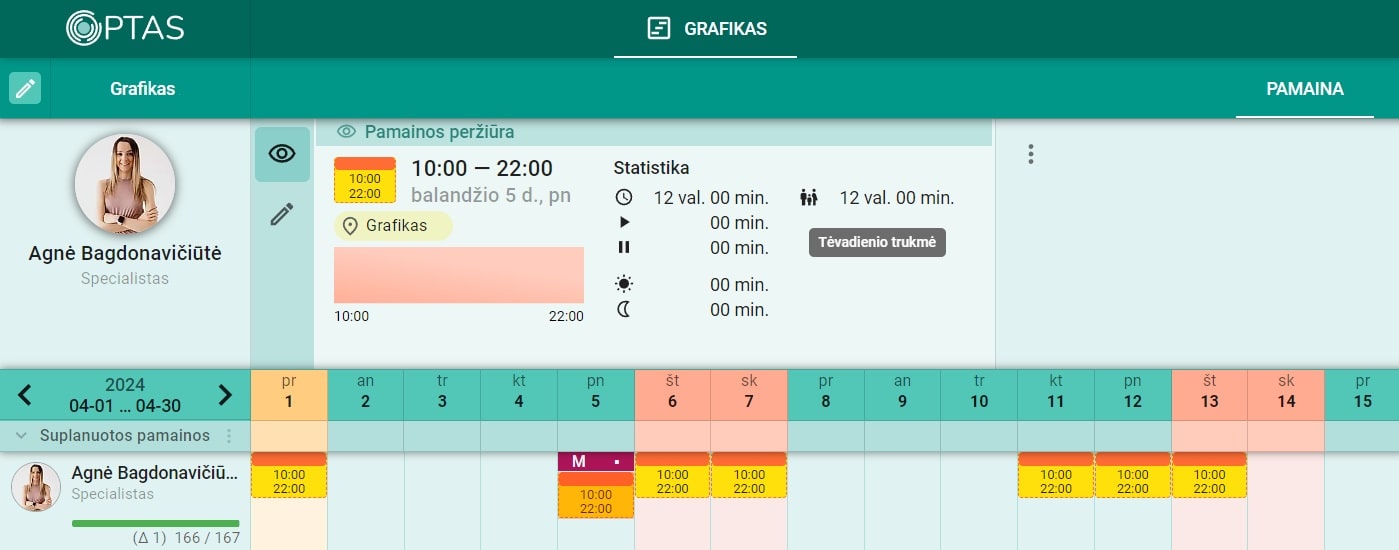Open the 2024 04-01 … 04-30 date range
Image resolution: width=1399 pixels, height=550 pixels.
tap(125, 395)
